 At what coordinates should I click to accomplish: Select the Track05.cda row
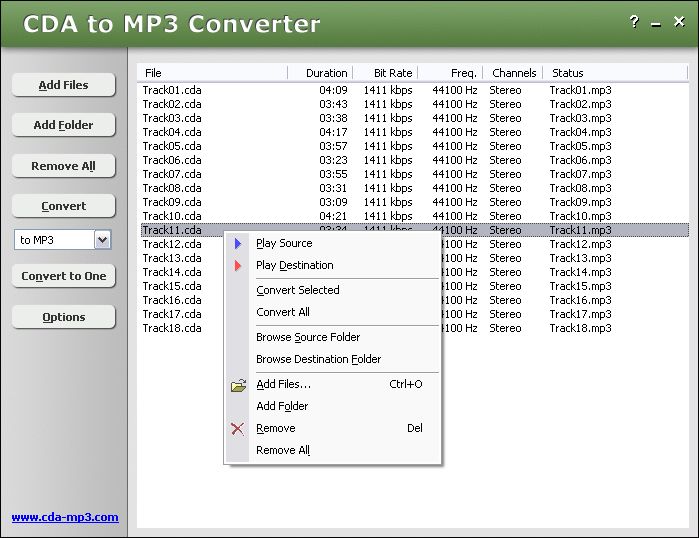point(415,146)
